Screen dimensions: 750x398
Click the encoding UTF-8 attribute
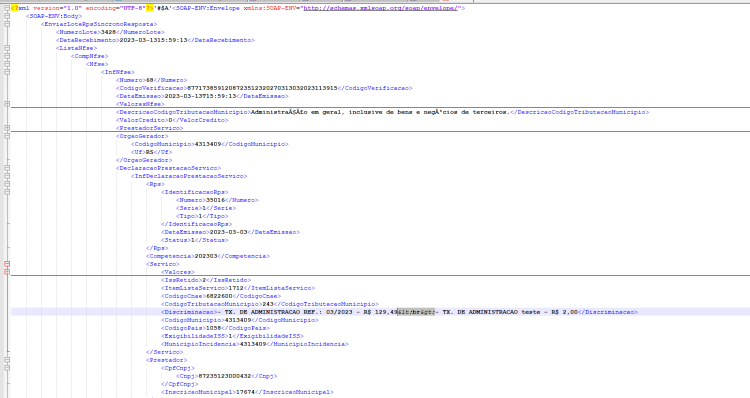pyautogui.click(x=115, y=8)
